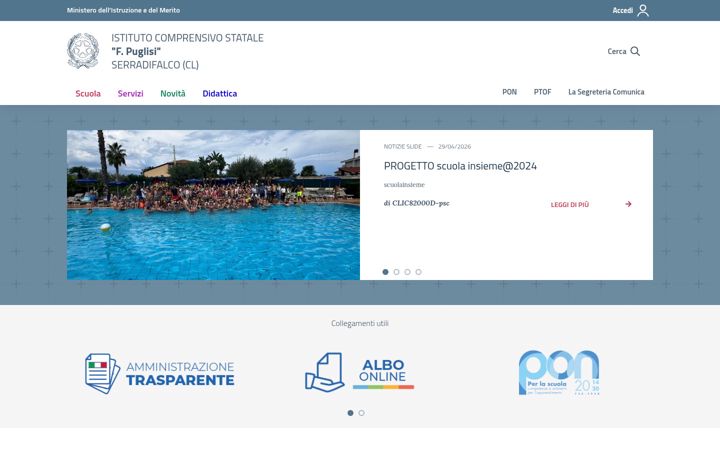
Task: Click the Leggi di più arrow icon
Action: tap(628, 204)
